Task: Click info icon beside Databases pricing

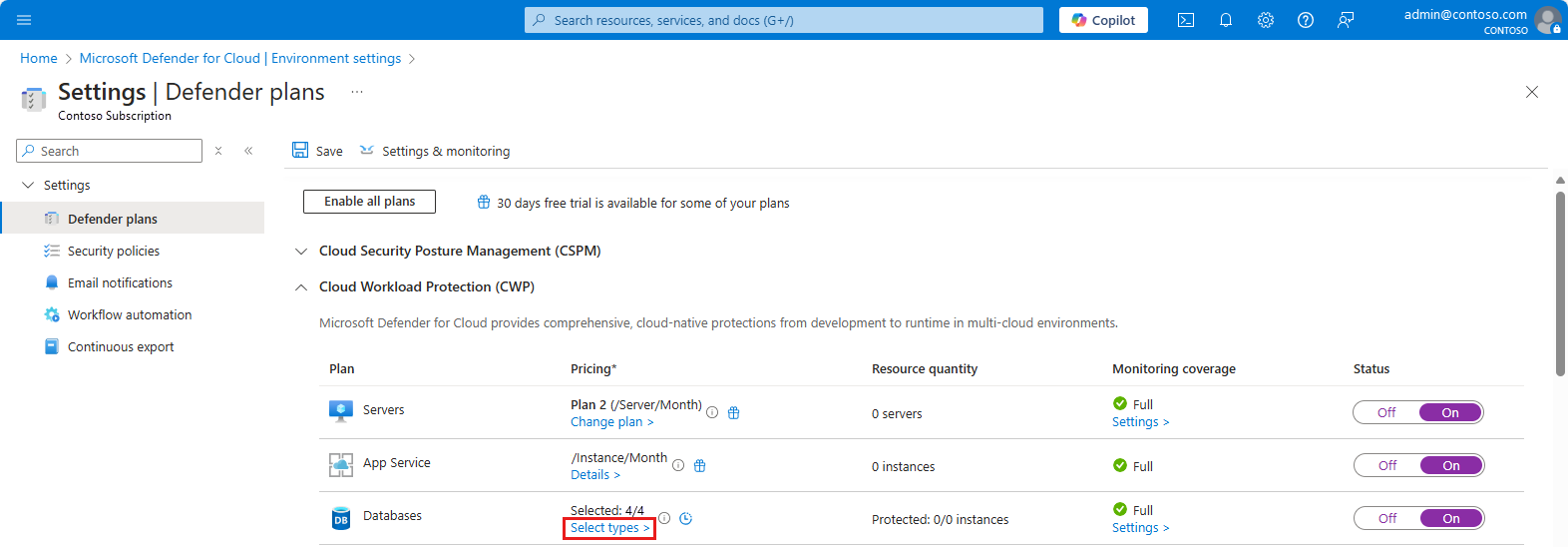Action: point(664,518)
